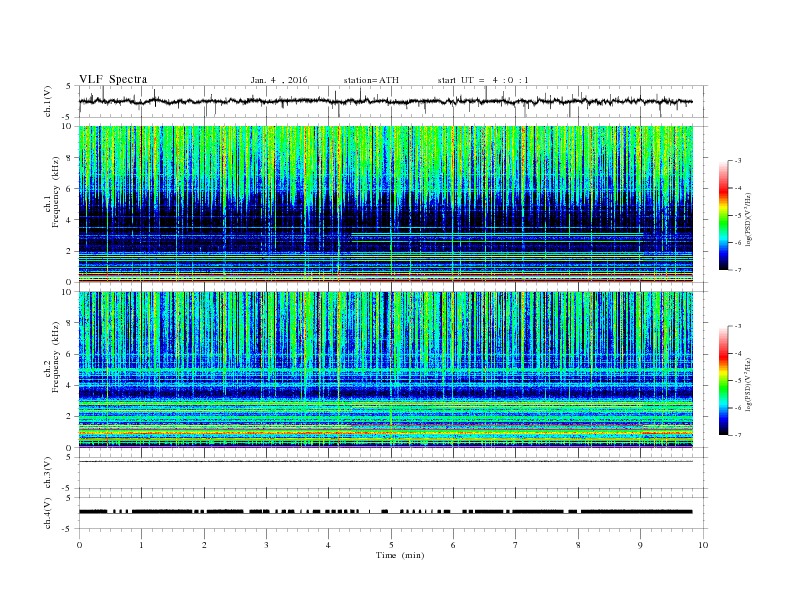792x612 pixels.
Task: Click the ch.1 voltage waveform trace
Action: 385,101
